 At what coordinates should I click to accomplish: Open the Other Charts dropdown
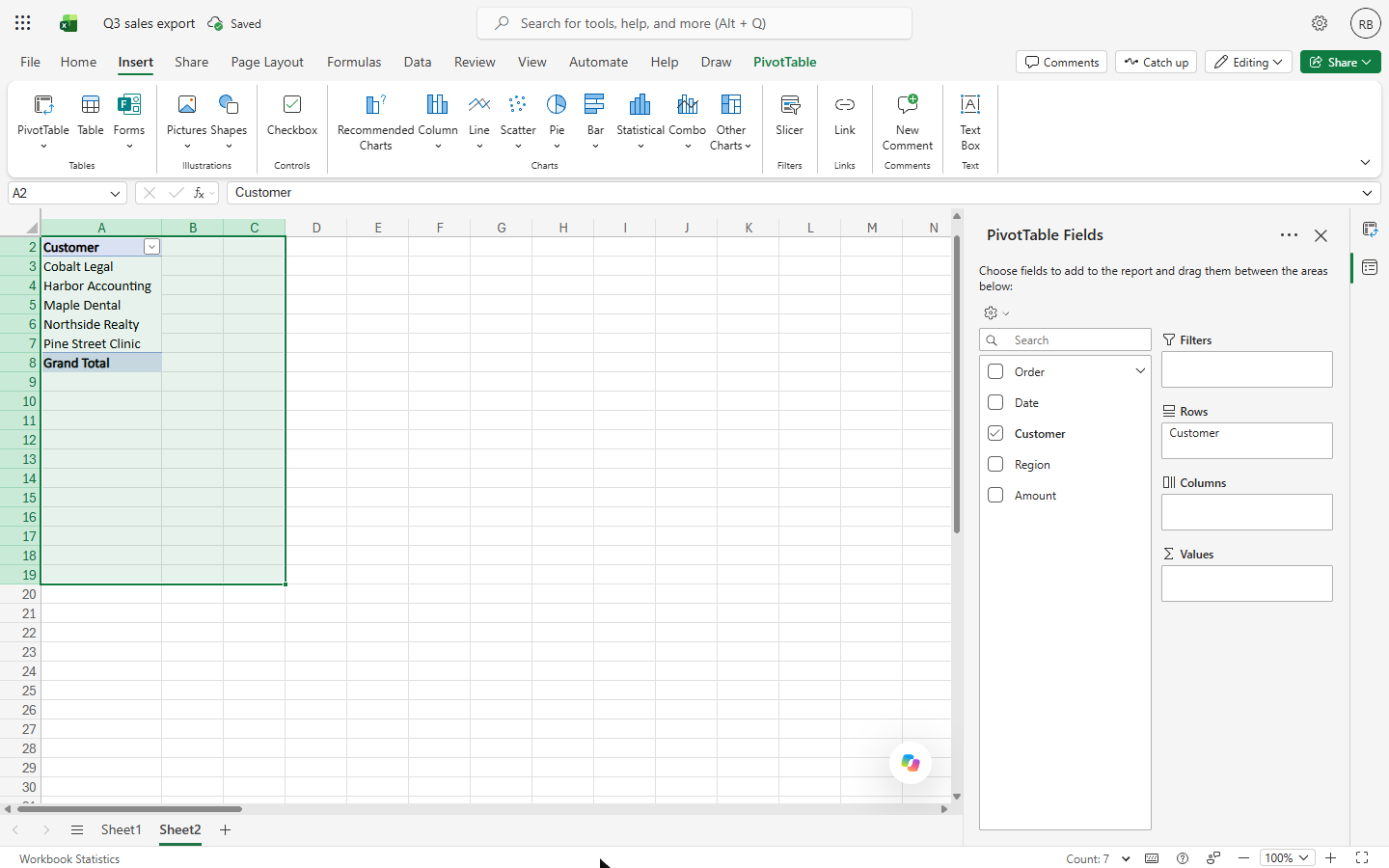click(731, 122)
